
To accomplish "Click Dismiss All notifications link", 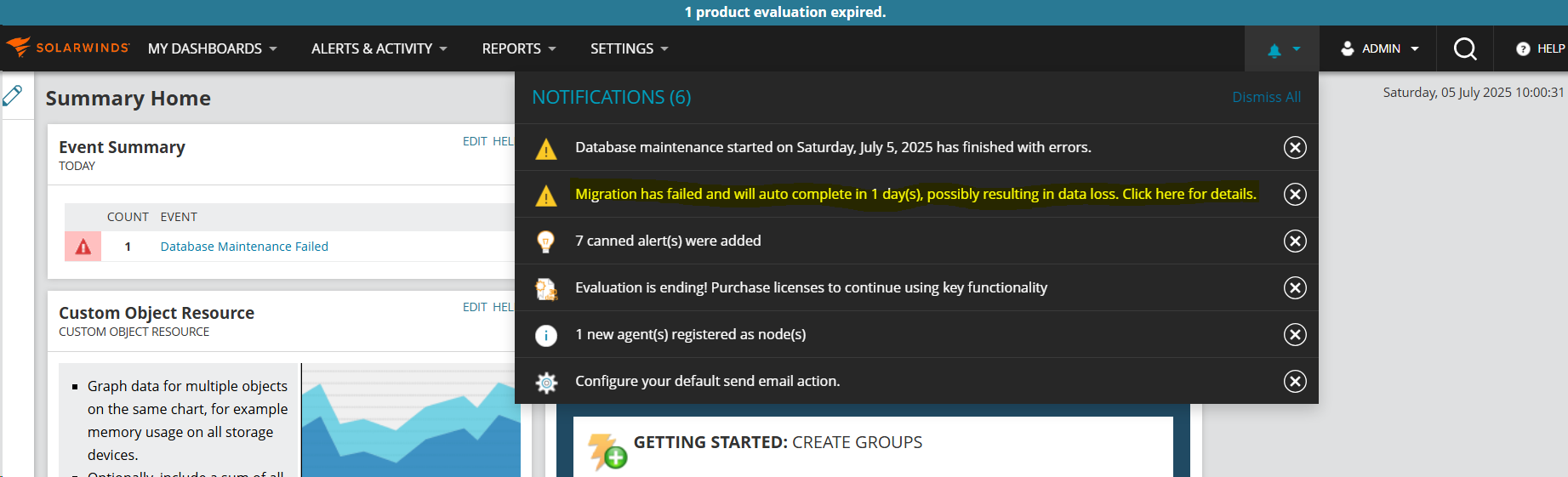I will [x=1266, y=97].
